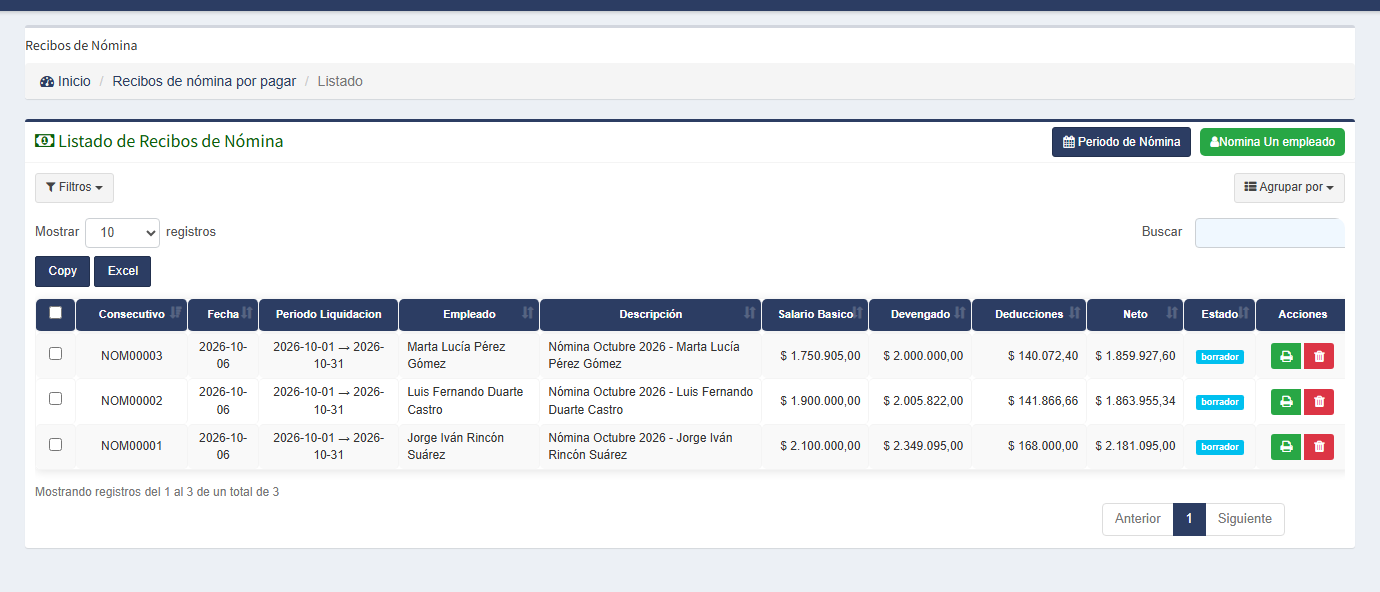Sort table by Deducciones column
The image size is (1380, 592).
tap(1029, 314)
